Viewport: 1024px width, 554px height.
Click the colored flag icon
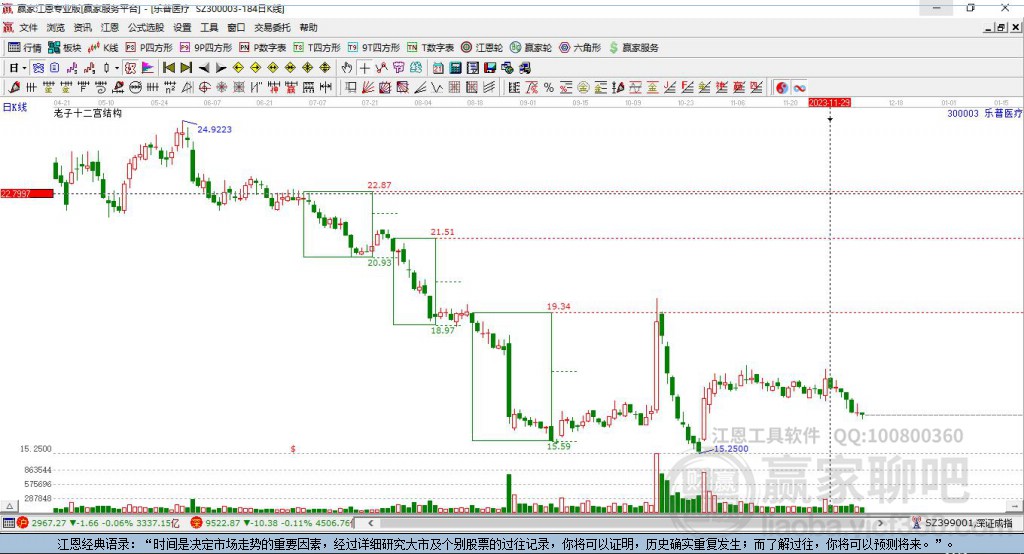(x=148, y=68)
